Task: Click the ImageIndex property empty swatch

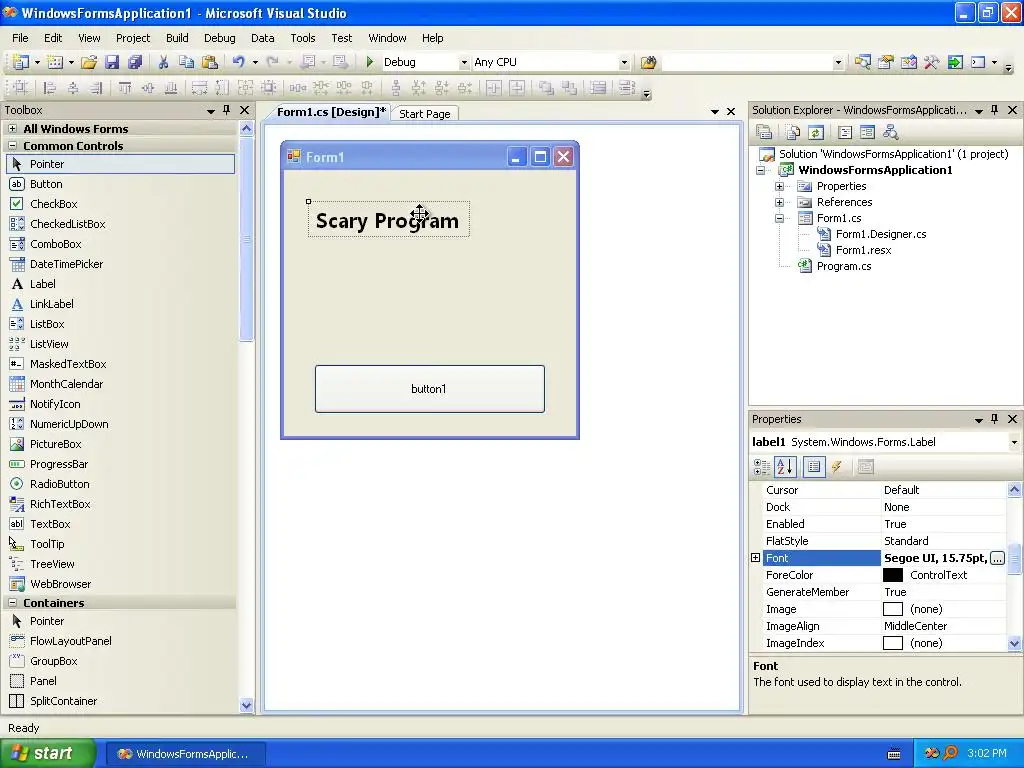Action: pos(893,643)
